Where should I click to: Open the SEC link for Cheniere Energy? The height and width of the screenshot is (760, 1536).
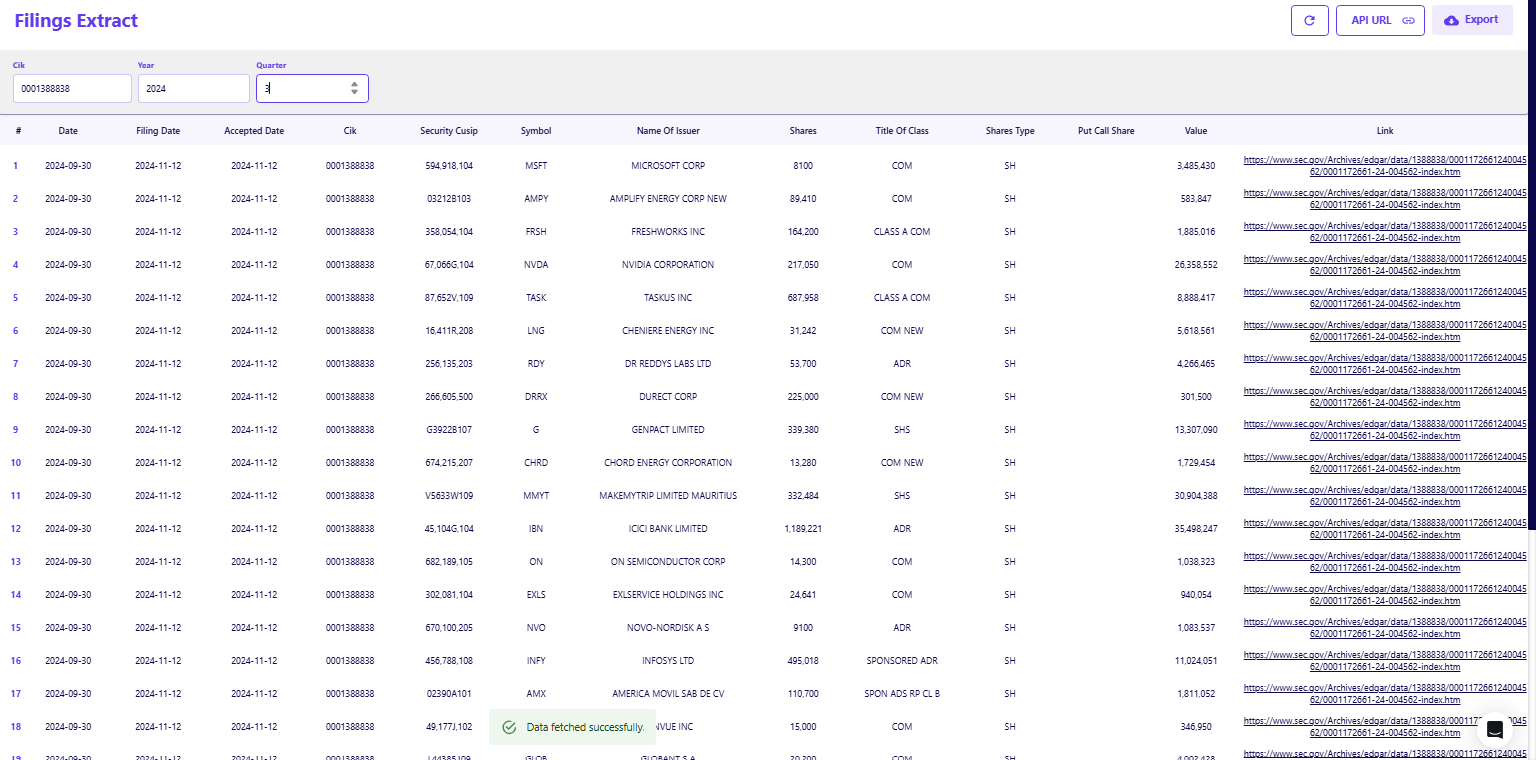(x=1385, y=330)
